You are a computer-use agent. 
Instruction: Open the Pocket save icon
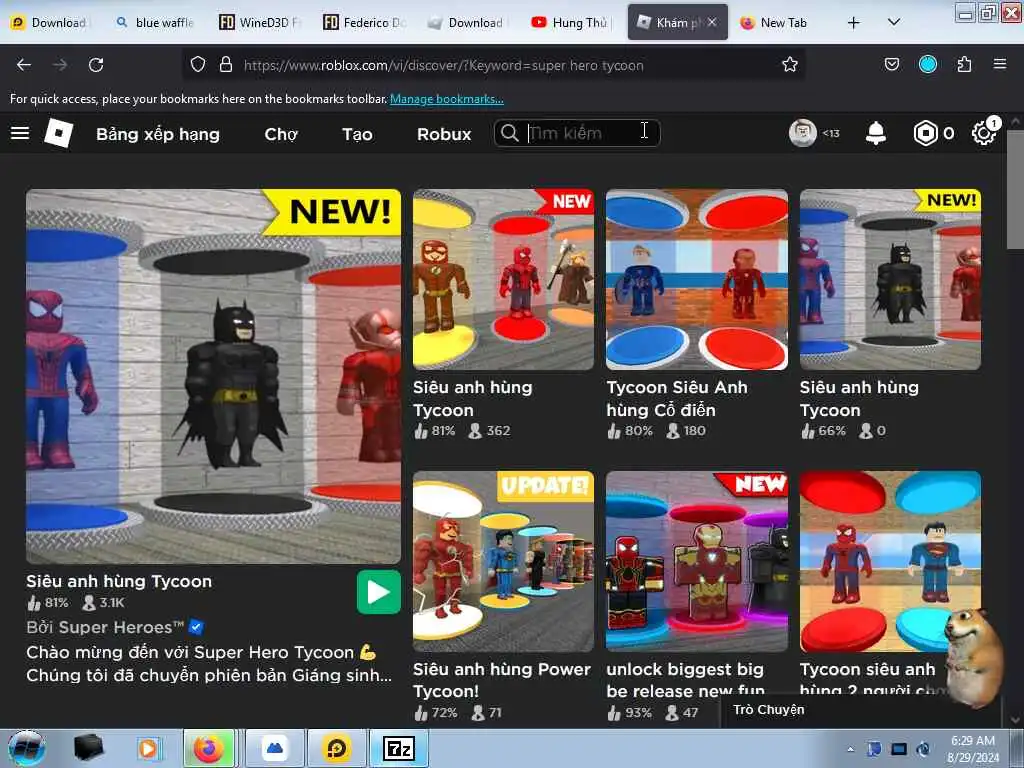tap(891, 65)
